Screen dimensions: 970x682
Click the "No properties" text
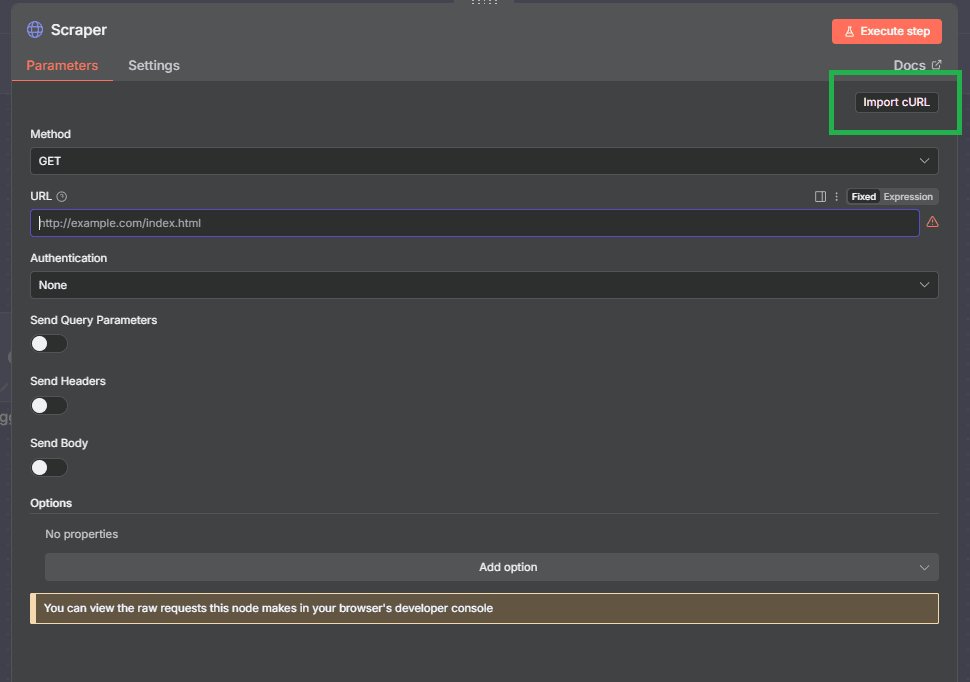(x=82, y=534)
